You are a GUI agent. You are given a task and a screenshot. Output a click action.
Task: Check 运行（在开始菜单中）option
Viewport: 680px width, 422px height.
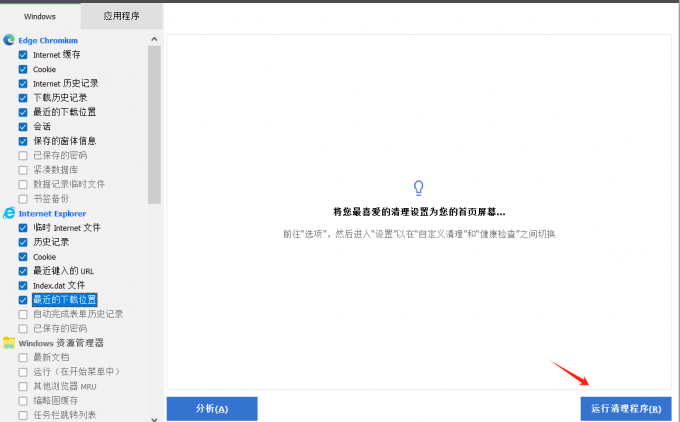pos(23,372)
